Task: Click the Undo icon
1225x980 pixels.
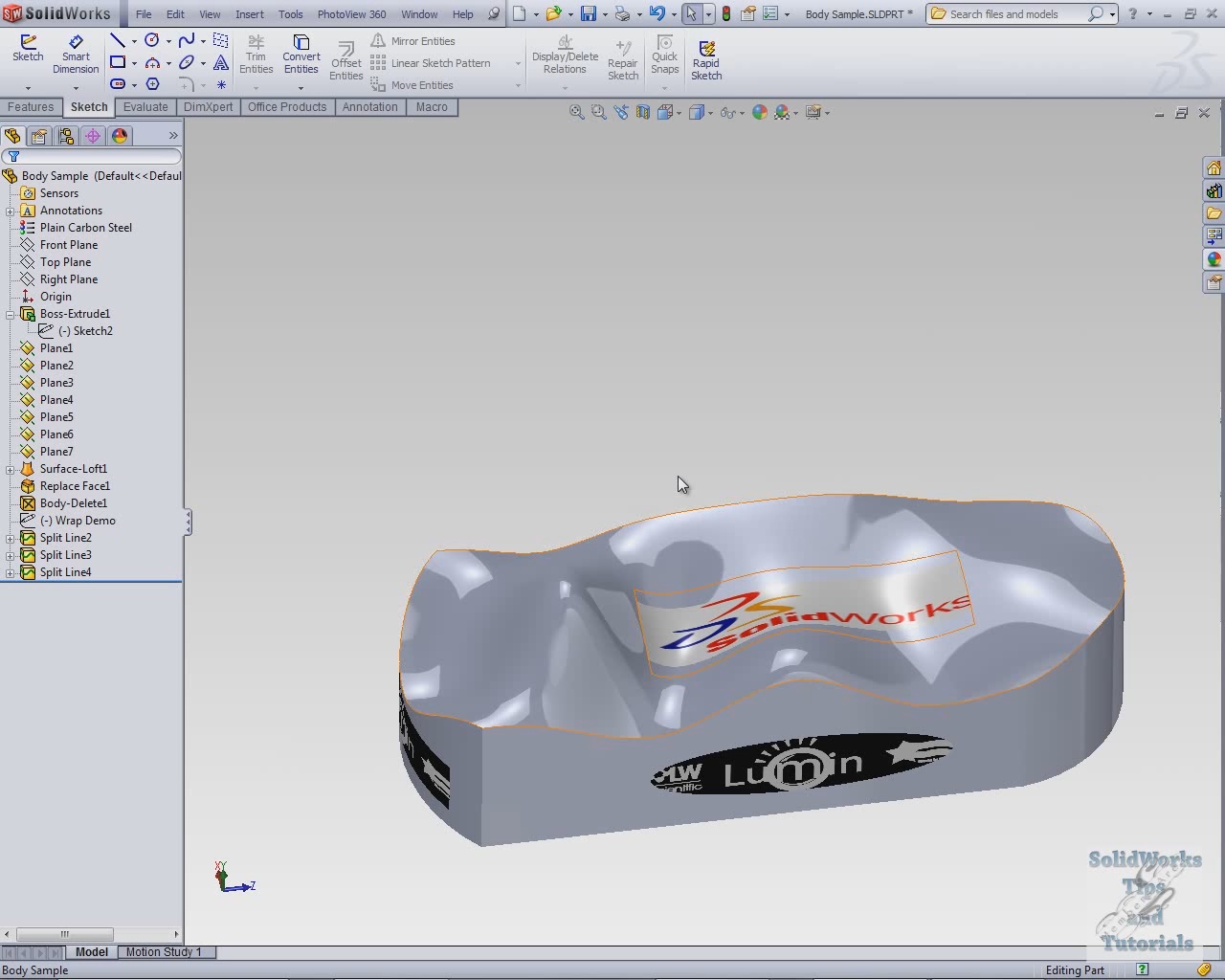Action: (x=657, y=13)
